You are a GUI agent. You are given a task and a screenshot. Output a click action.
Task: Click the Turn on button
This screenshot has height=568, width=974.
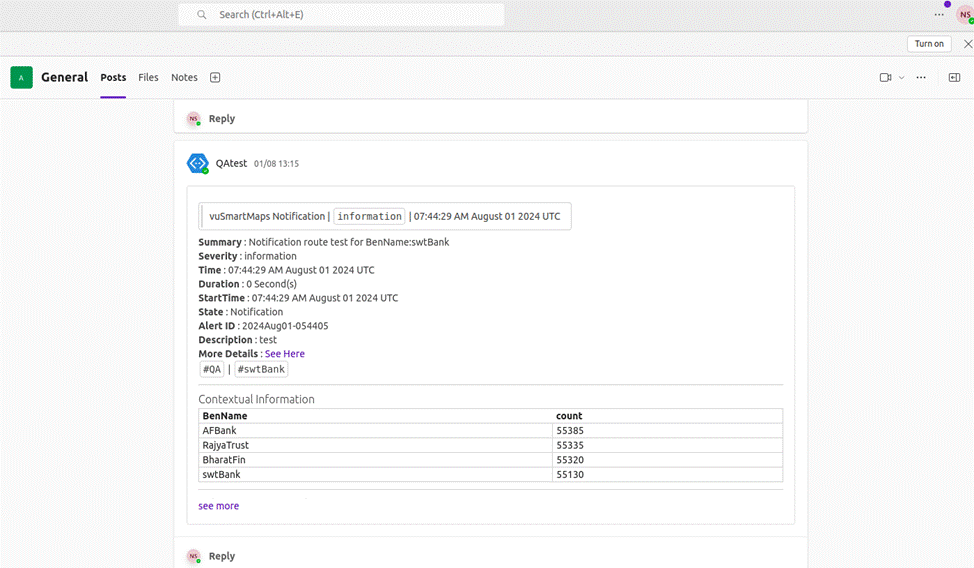(x=929, y=44)
